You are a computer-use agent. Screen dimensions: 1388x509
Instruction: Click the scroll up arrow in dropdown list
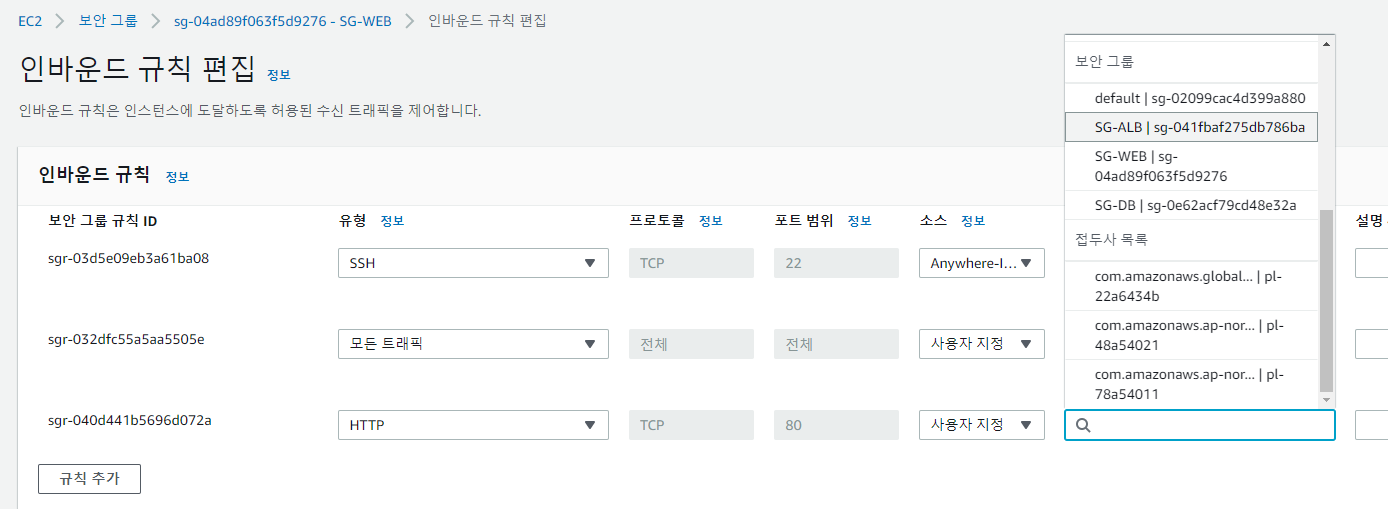tap(1327, 43)
